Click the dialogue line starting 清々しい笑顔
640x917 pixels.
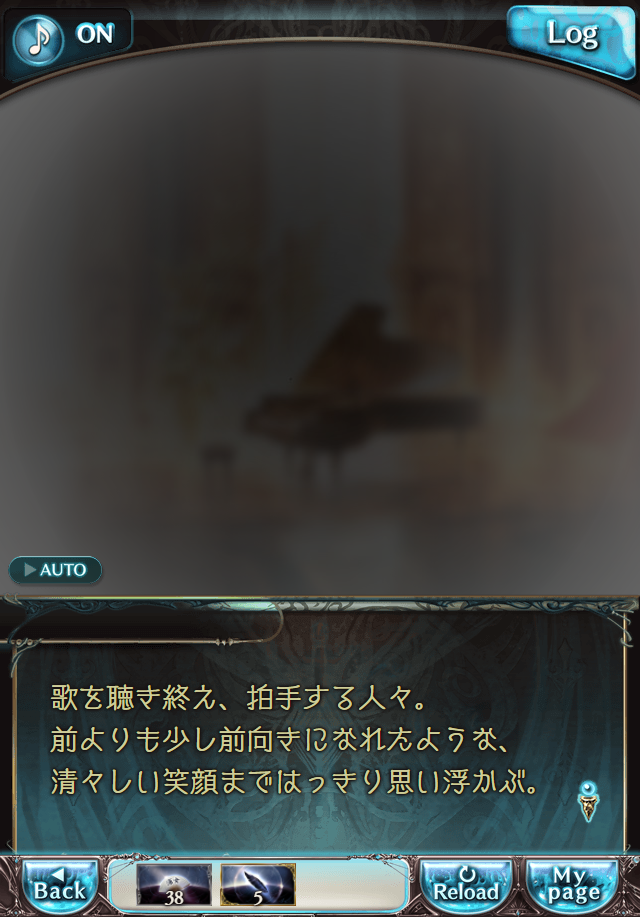tap(295, 782)
